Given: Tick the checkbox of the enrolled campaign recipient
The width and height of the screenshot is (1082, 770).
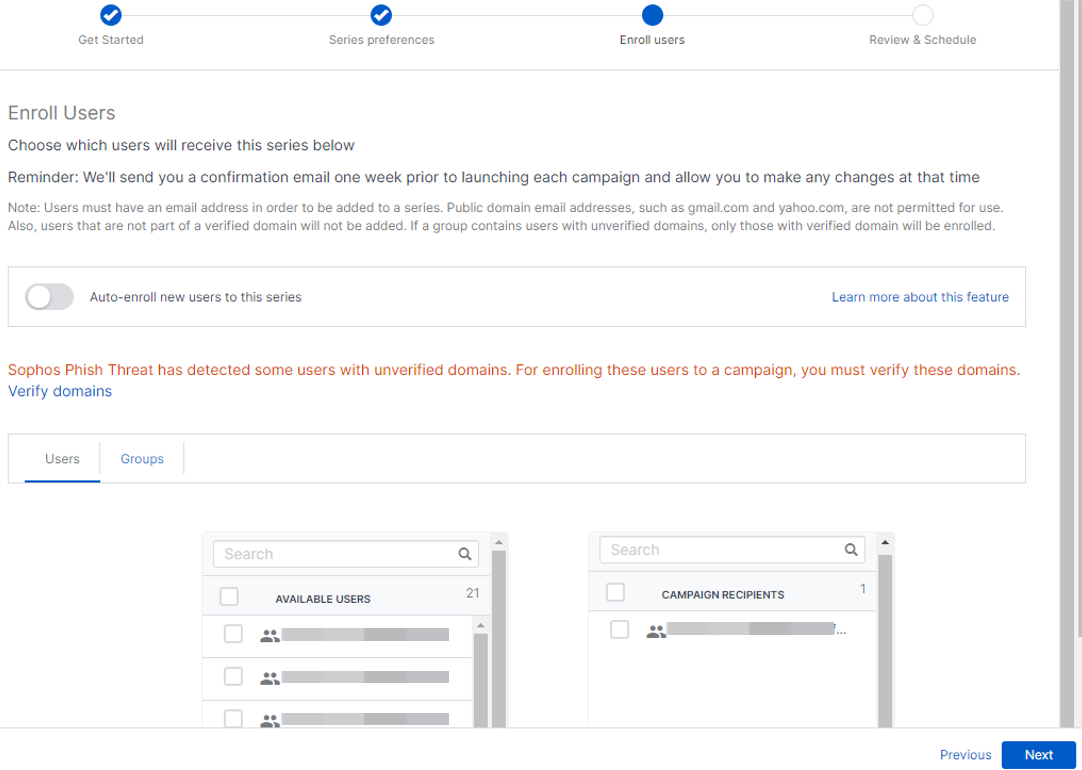Looking at the screenshot, I should pos(619,630).
